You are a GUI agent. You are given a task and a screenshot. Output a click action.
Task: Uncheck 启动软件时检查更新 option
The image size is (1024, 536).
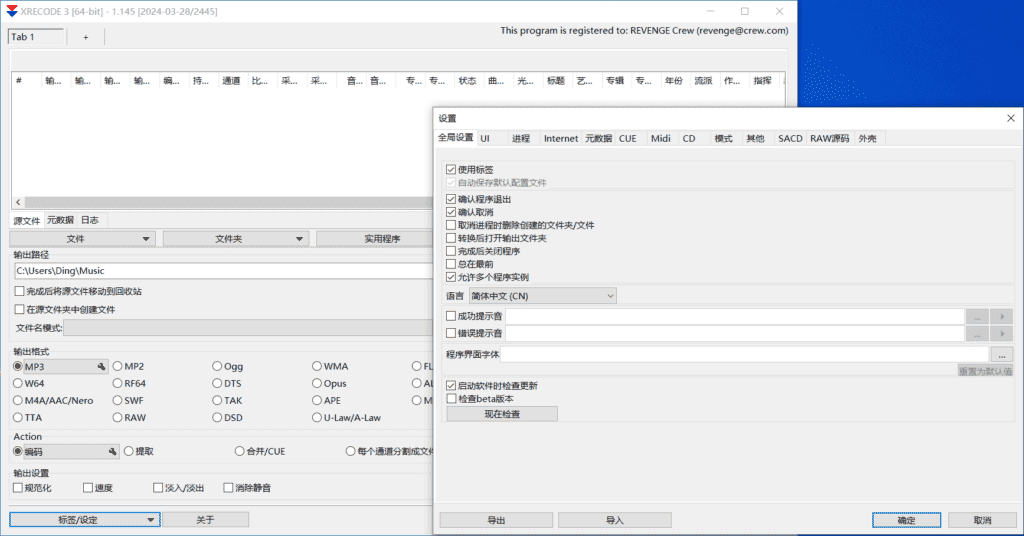pos(451,385)
